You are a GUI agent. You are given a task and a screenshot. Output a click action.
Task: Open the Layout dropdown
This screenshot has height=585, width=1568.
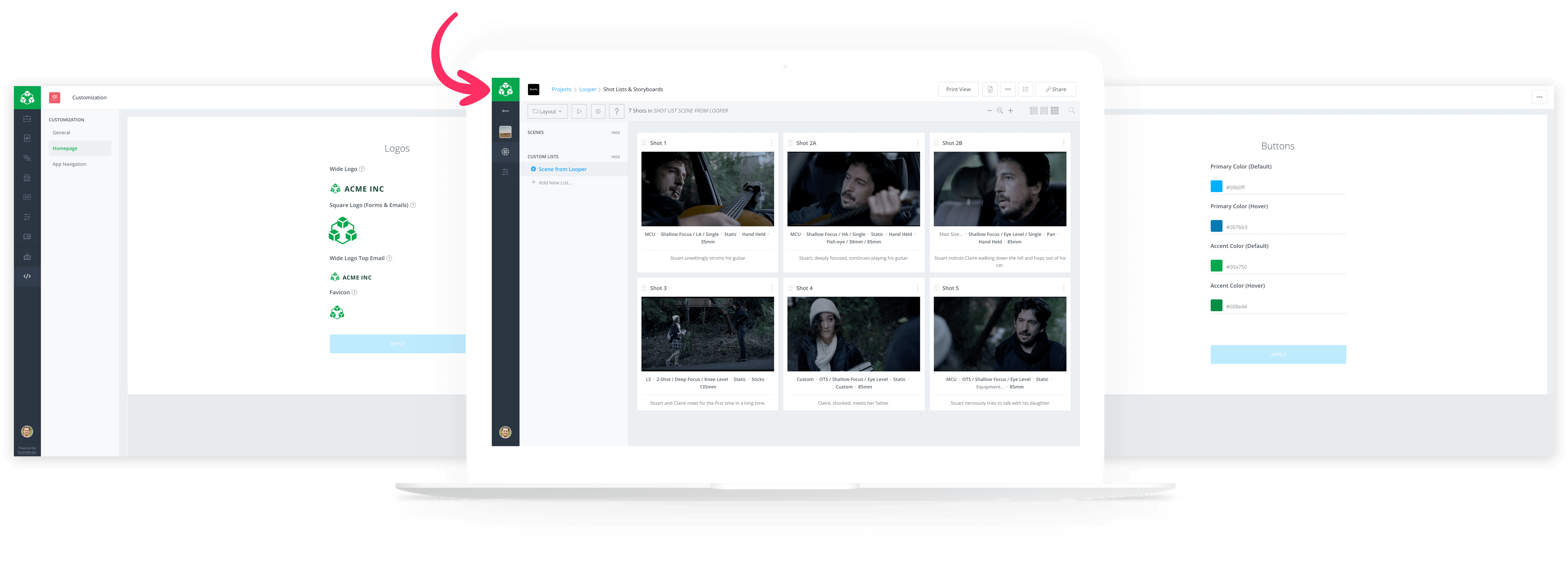pyautogui.click(x=548, y=111)
